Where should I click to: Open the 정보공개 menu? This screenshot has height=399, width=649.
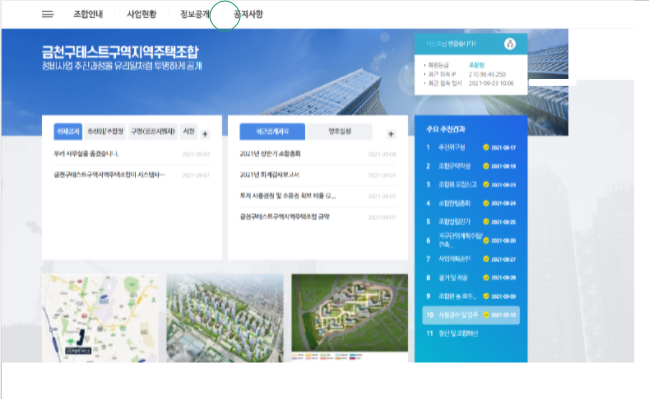pyautogui.click(x=195, y=14)
